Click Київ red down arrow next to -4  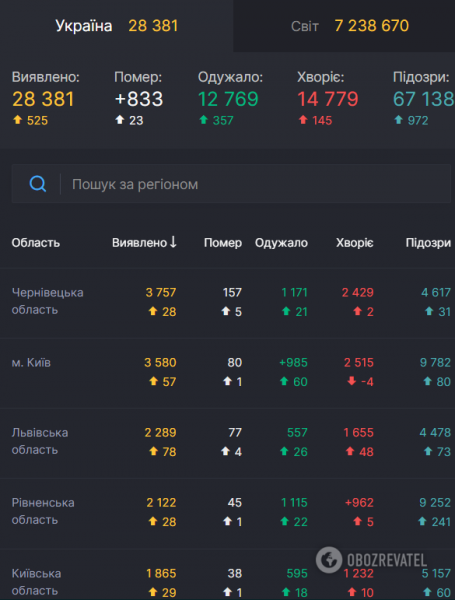pos(352,381)
